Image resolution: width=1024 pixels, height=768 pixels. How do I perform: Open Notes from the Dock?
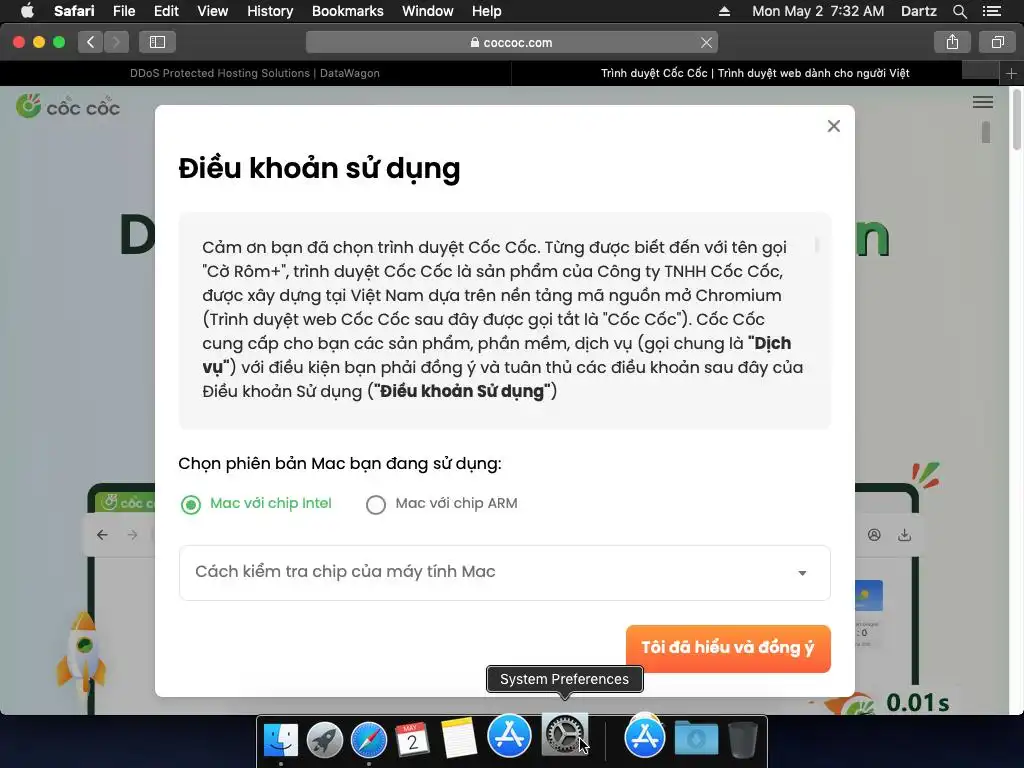458,739
